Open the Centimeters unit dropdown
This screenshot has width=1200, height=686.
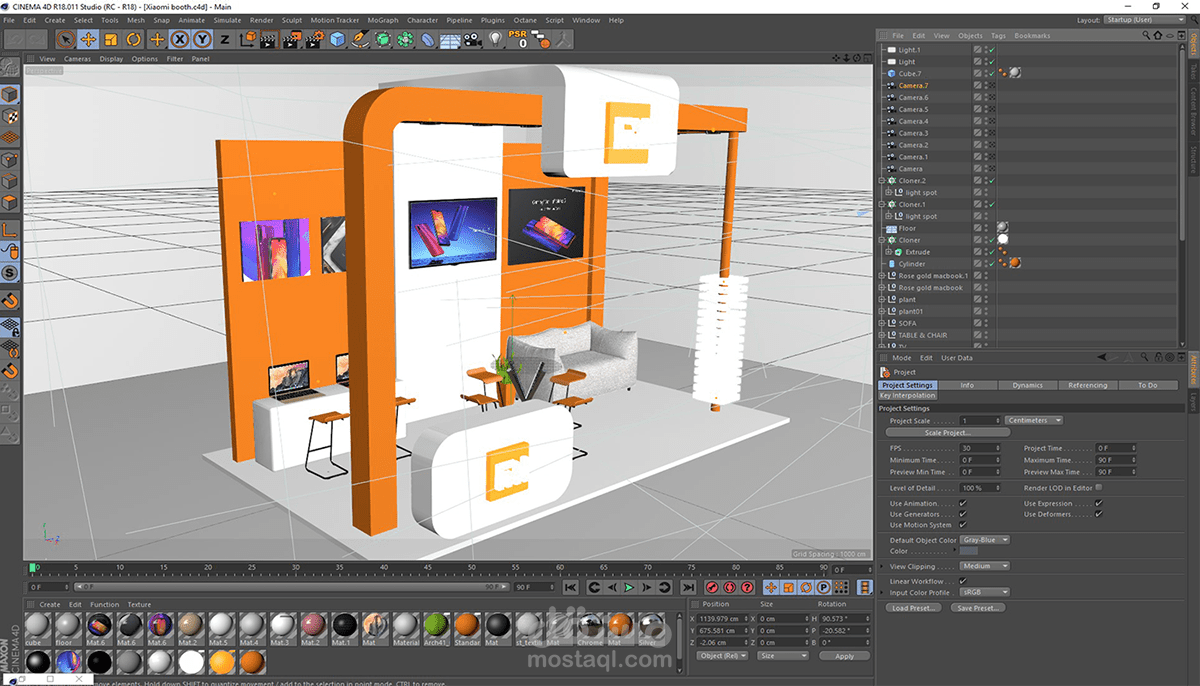point(1034,421)
